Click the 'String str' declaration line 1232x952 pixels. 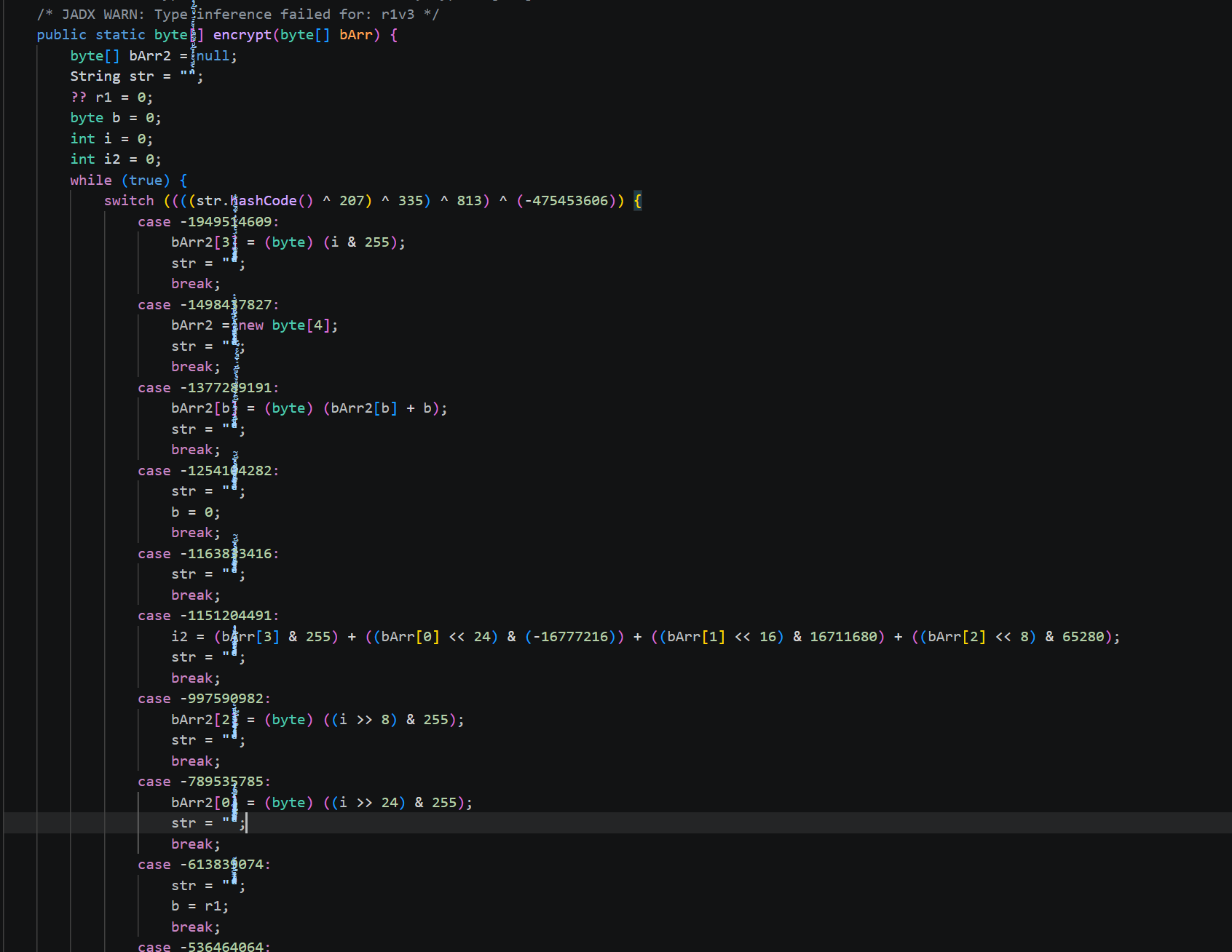pos(137,76)
